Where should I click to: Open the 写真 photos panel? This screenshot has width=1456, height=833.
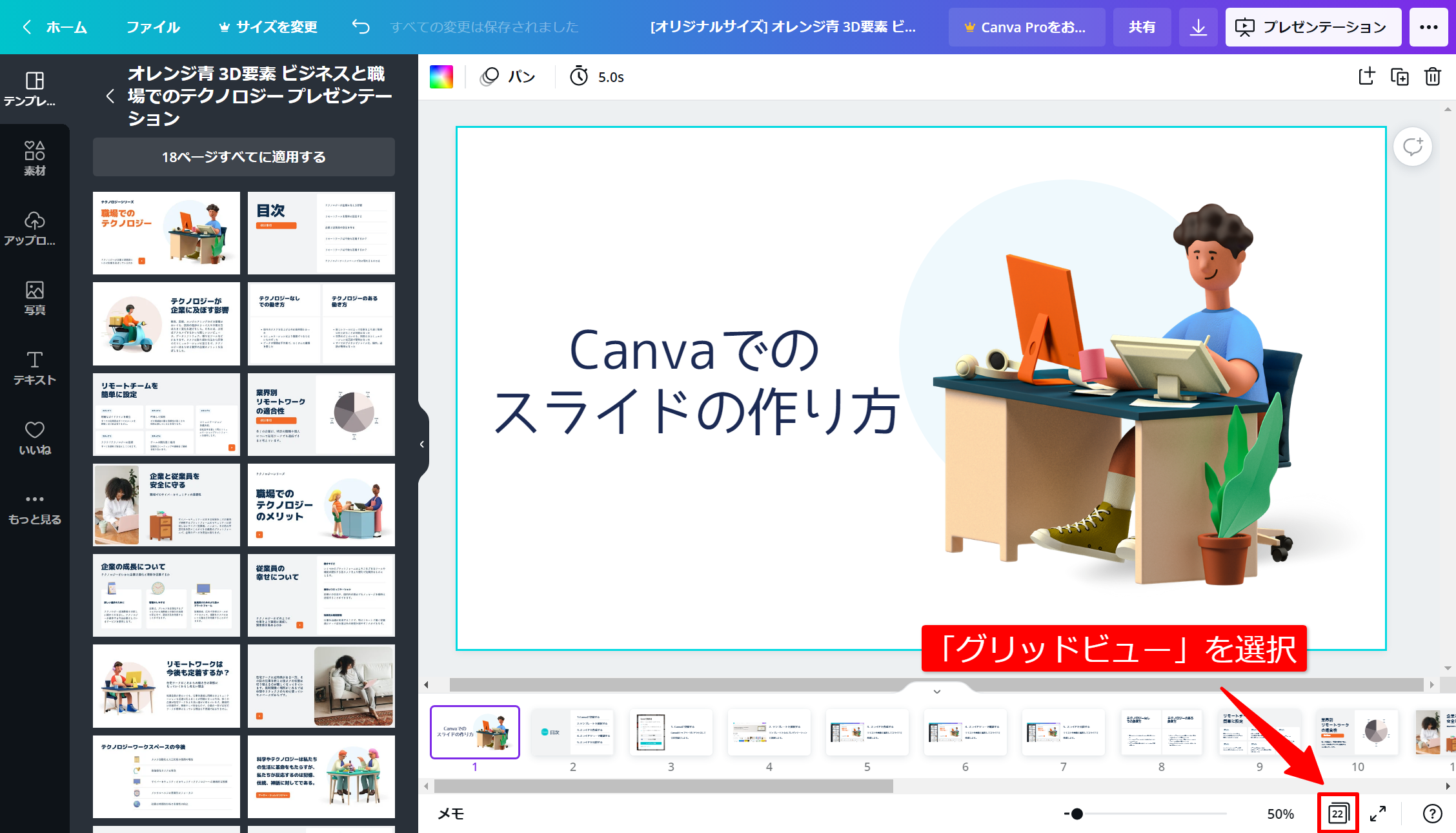34,298
